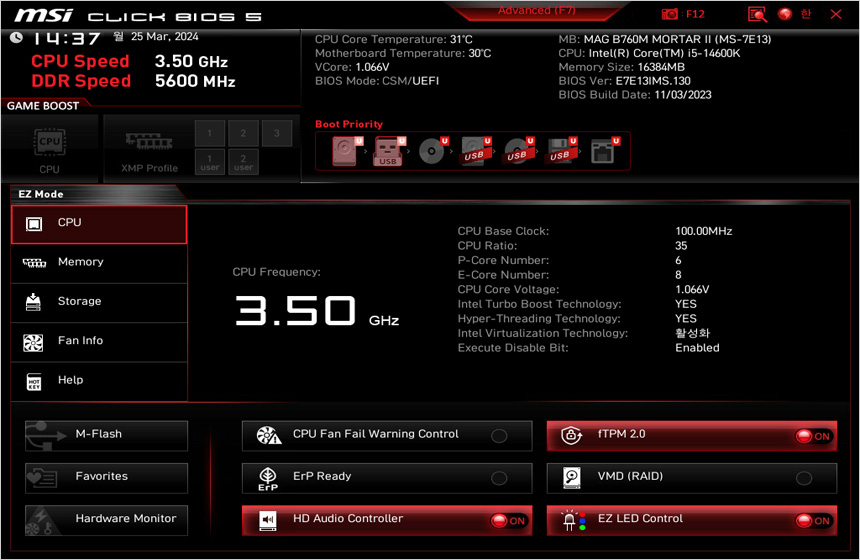The height and width of the screenshot is (560, 860).
Task: Open the Favorites menu
Action: pyautogui.click(x=106, y=478)
